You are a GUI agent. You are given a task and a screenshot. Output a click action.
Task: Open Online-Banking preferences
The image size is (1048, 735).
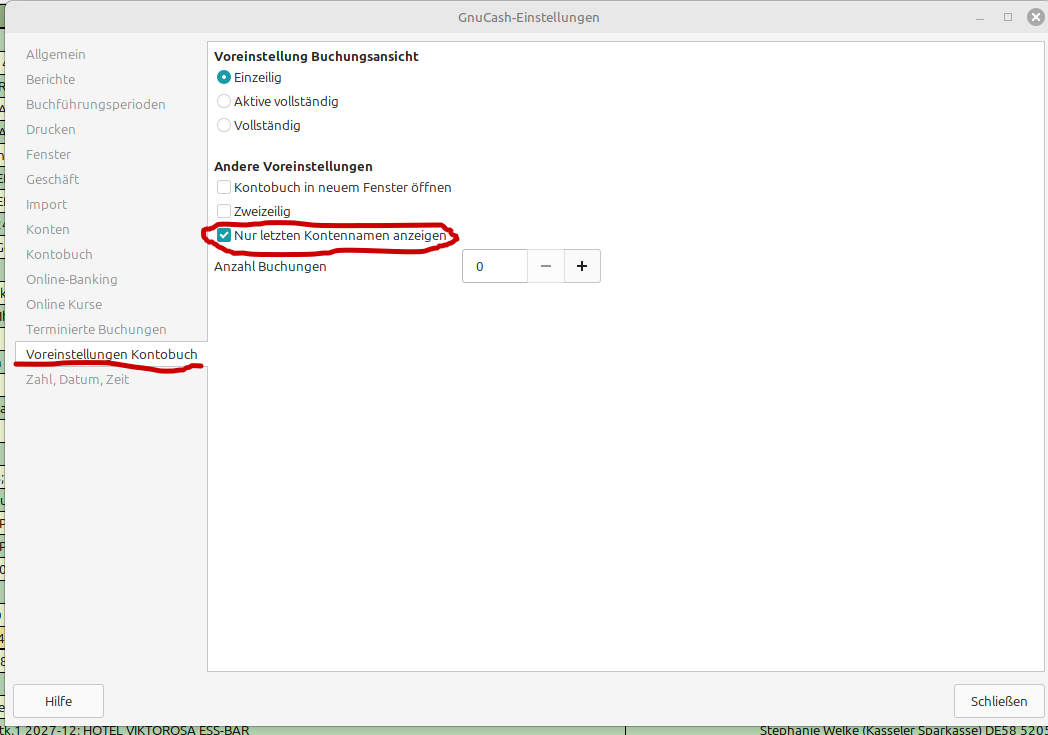72,279
